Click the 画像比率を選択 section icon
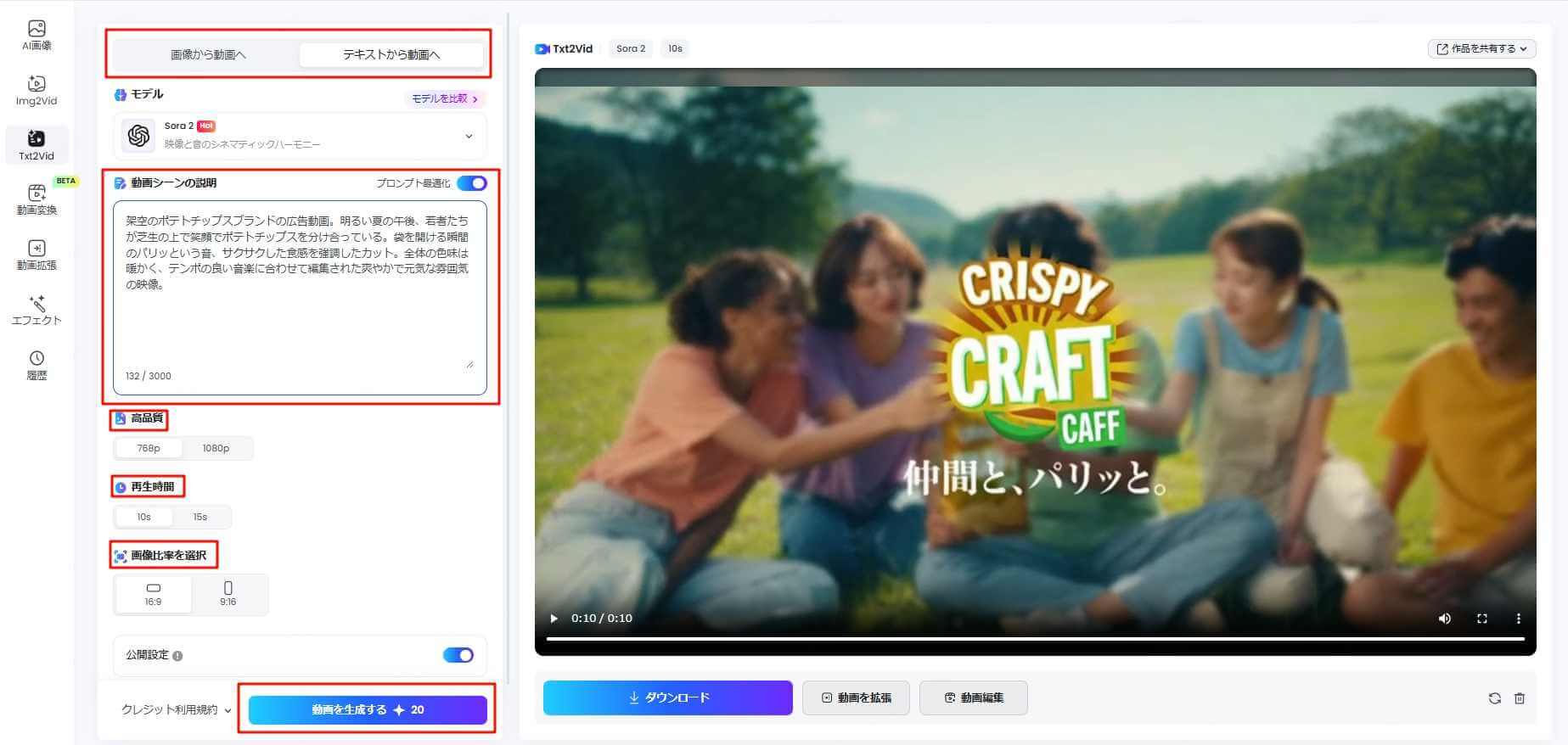The image size is (1568, 745). point(121,556)
